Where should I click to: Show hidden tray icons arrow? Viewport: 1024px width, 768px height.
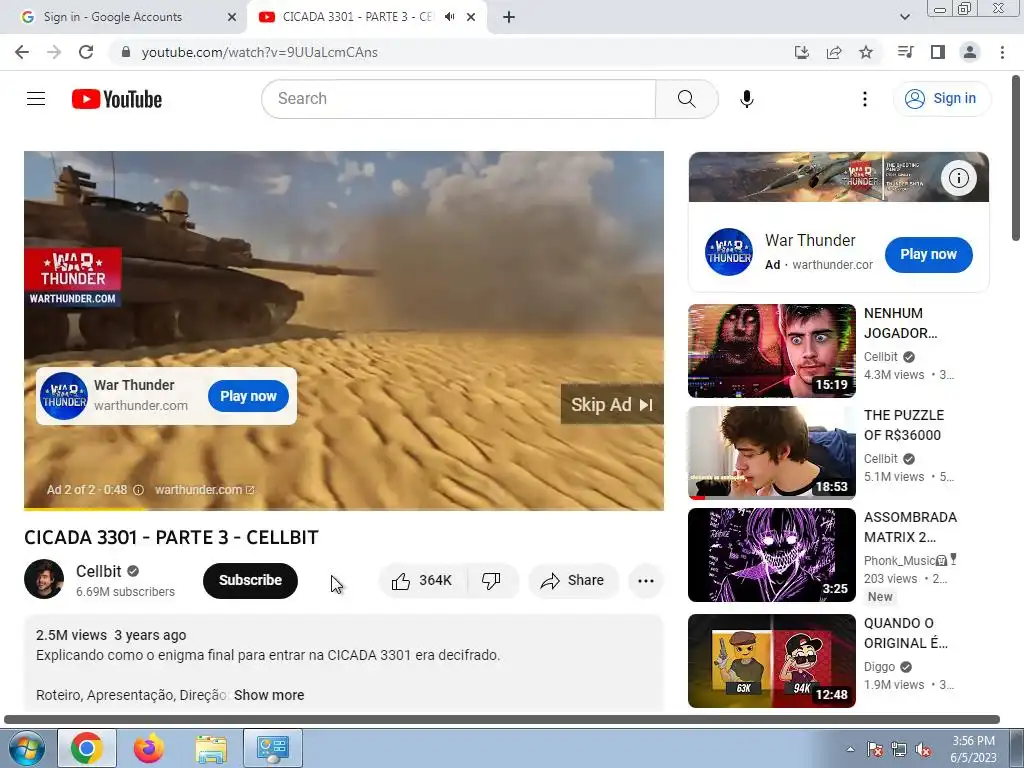[x=850, y=749]
